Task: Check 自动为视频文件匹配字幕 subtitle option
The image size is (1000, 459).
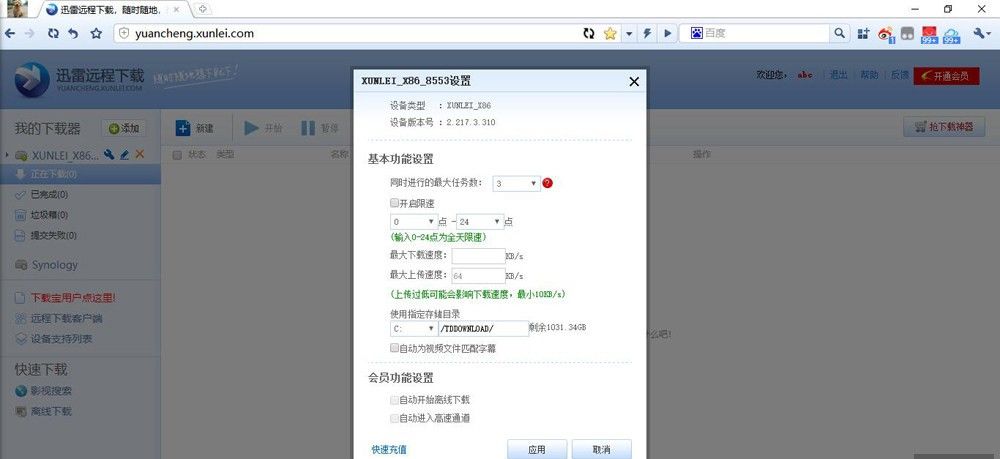Action: click(x=395, y=348)
